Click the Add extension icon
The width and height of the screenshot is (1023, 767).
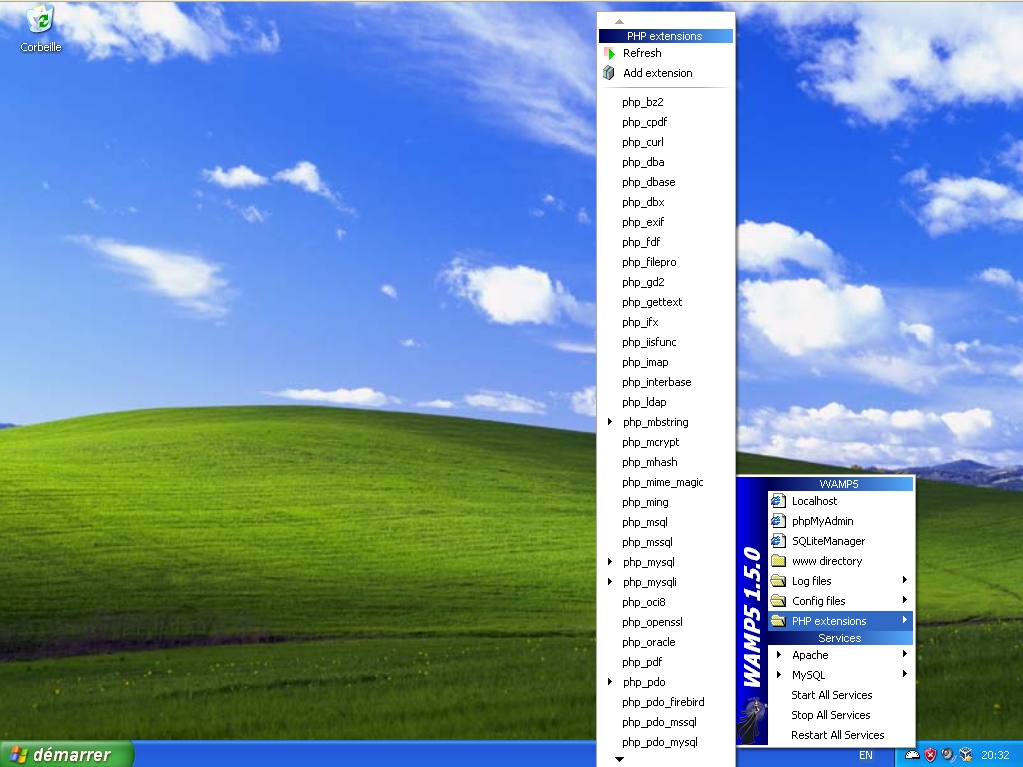[608, 73]
